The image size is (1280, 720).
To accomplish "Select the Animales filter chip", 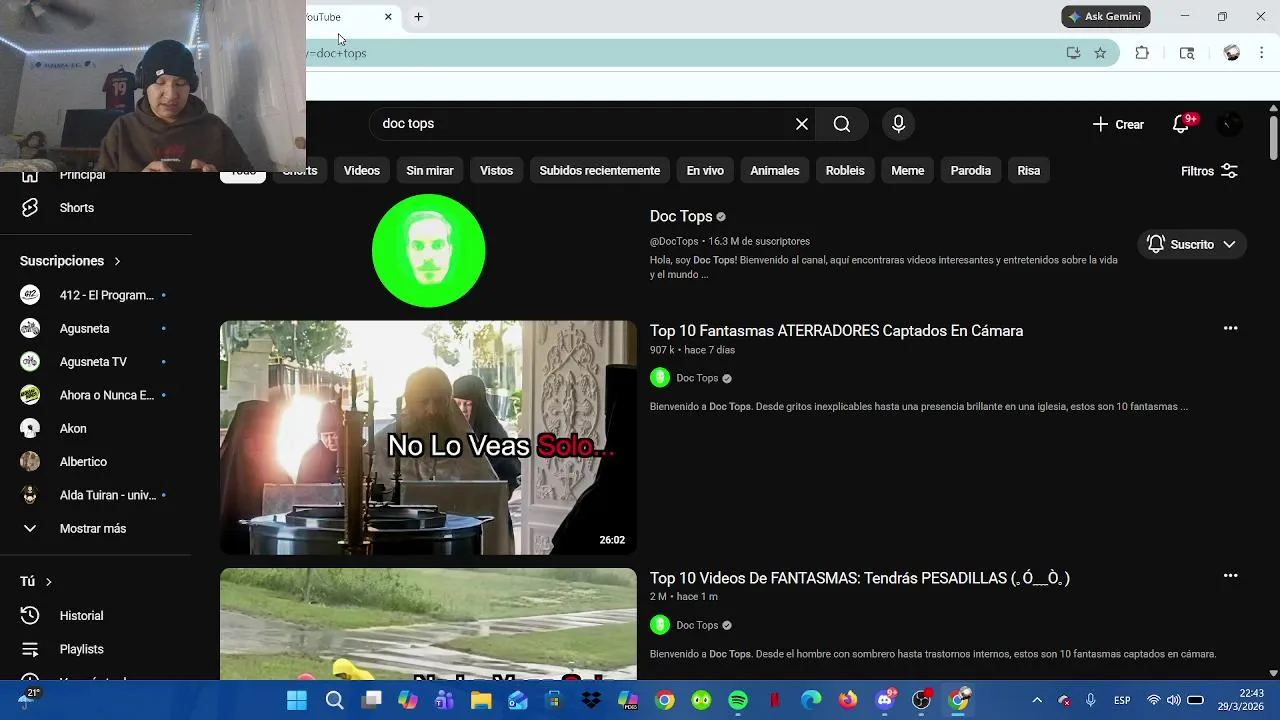I will [775, 171].
